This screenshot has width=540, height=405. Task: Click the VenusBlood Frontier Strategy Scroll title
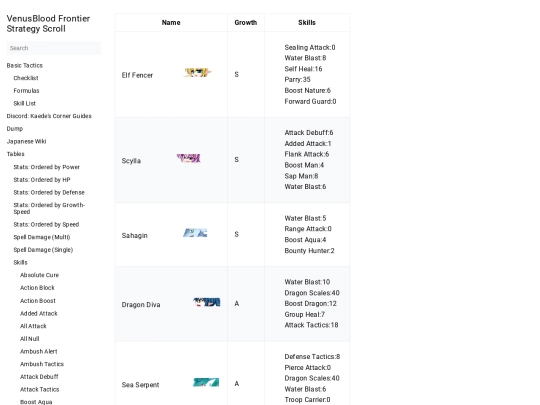48,23
